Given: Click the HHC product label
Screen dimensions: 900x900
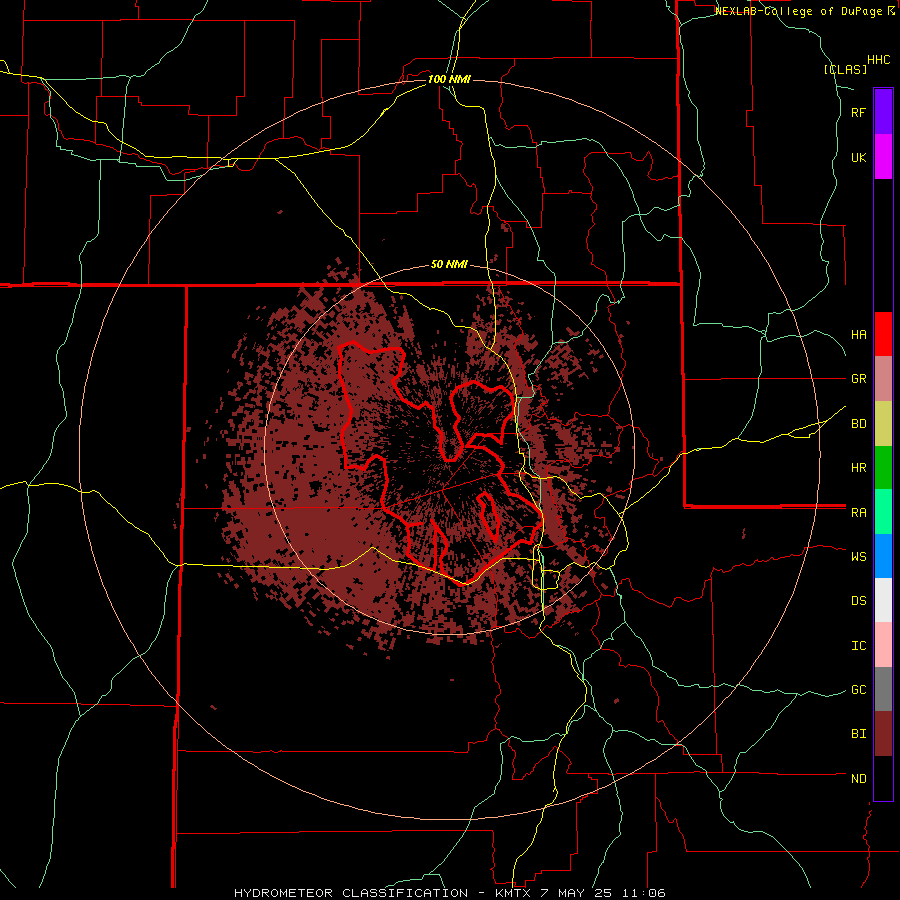Looking at the screenshot, I should [x=878, y=60].
